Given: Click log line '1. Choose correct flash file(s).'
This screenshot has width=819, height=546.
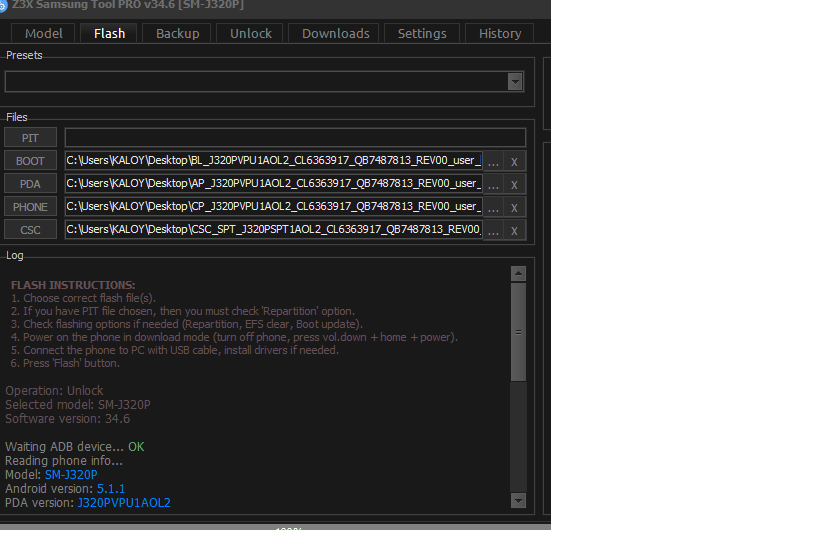Looking at the screenshot, I should (84, 298).
